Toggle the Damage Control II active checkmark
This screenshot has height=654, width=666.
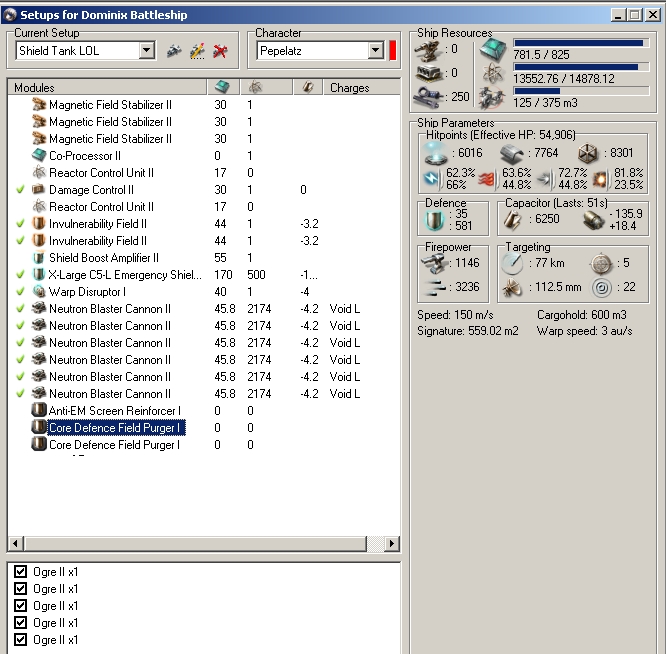(x=20, y=189)
